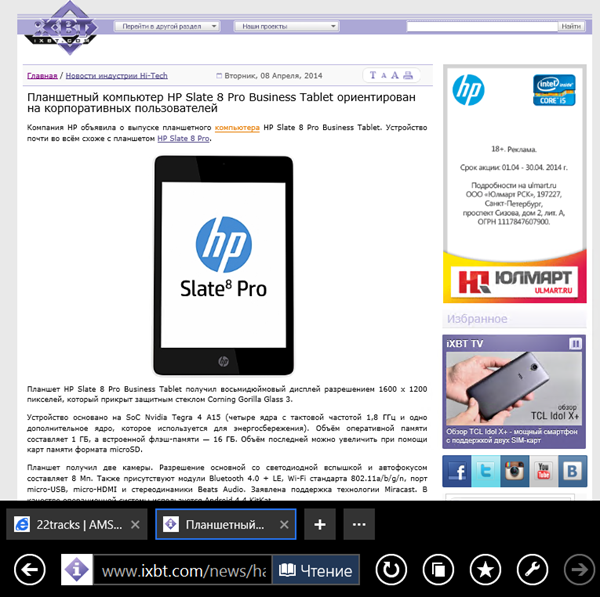Open the компьютера highlighted link

coord(237,127)
